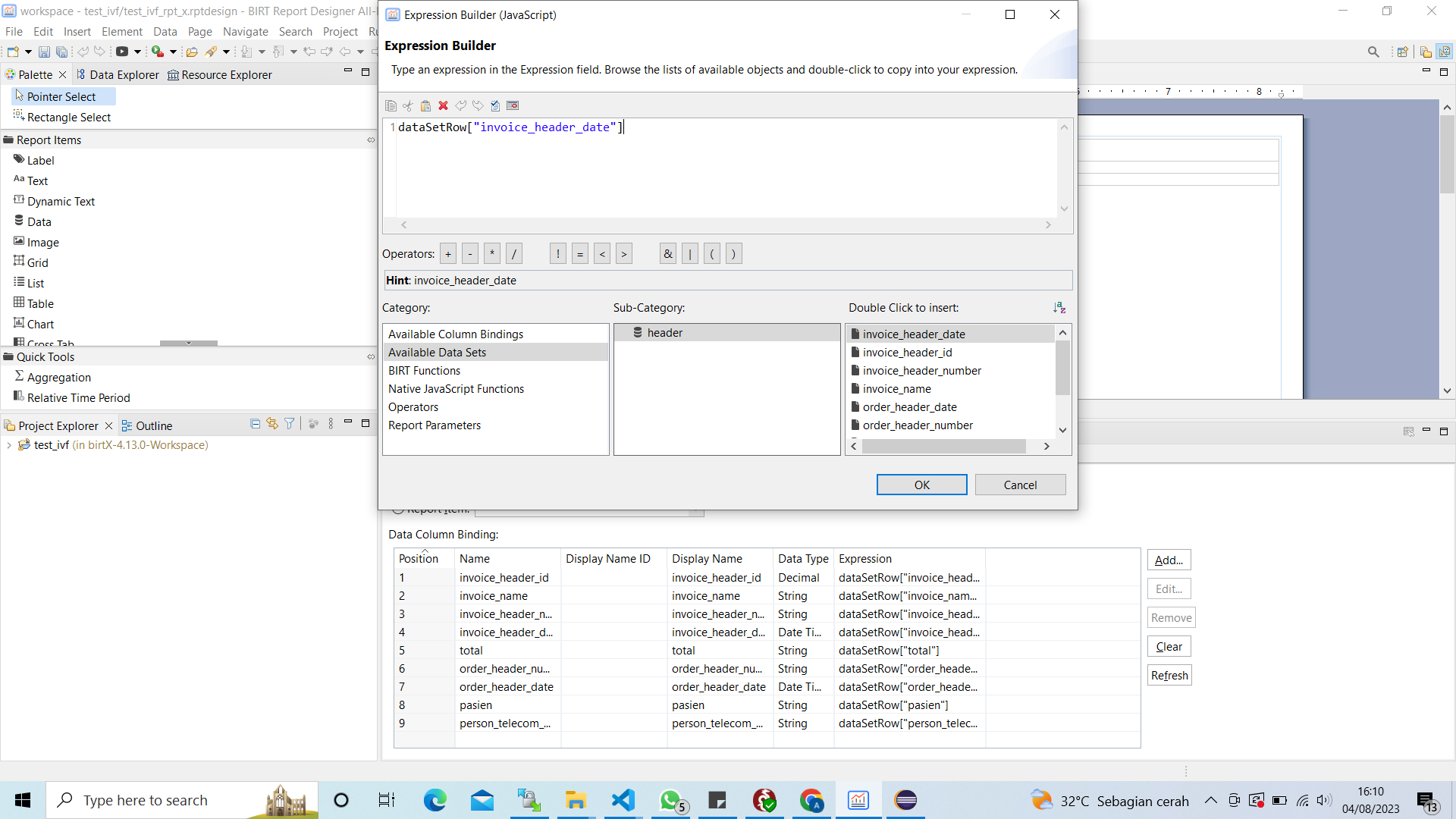Select invoice_header_number in insert list
Screen dimensions: 1456x819
(921, 371)
